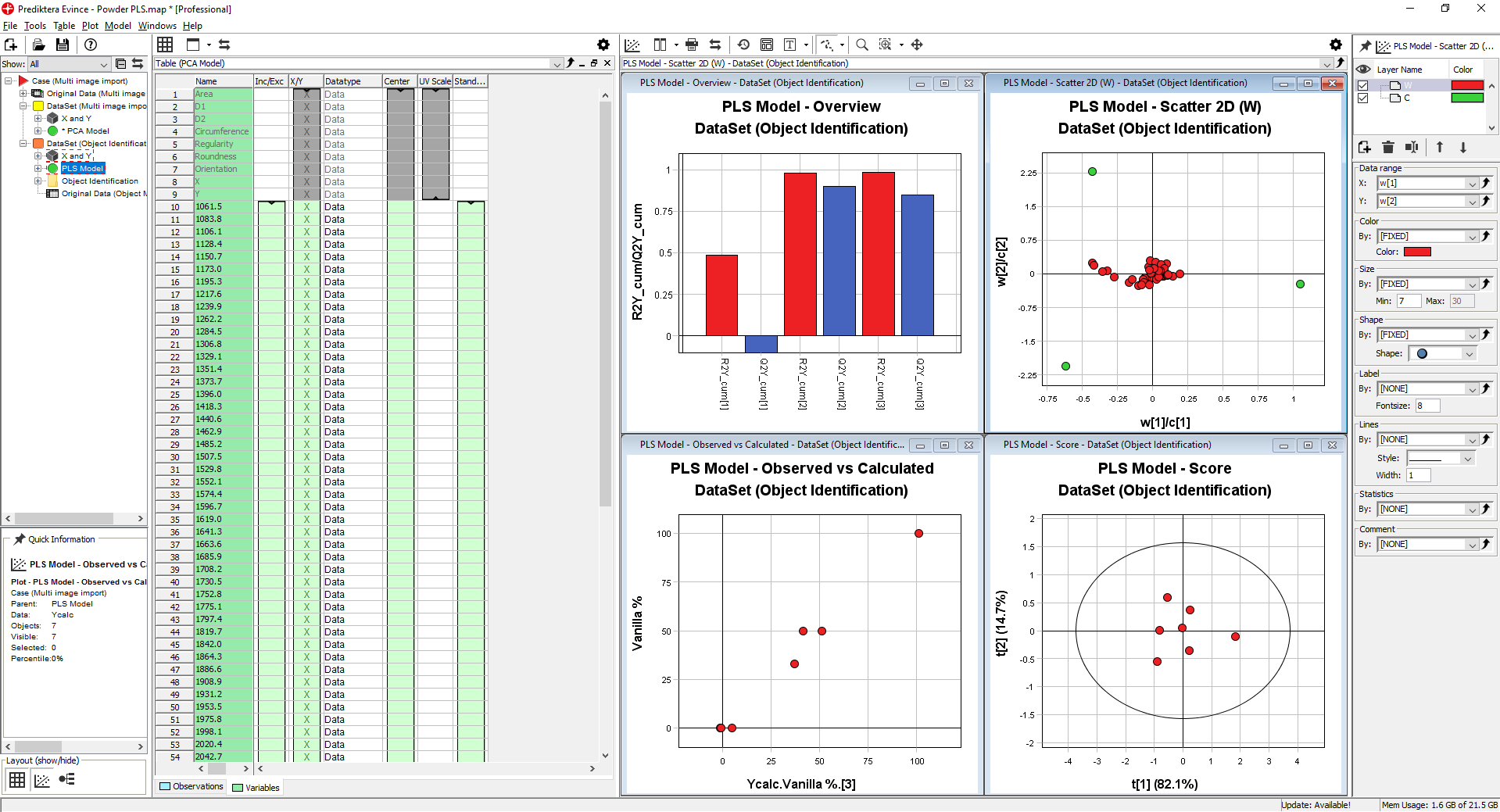The height and width of the screenshot is (812, 1500).
Task: Click the green color swatch of layer C
Action: [x=1466, y=98]
